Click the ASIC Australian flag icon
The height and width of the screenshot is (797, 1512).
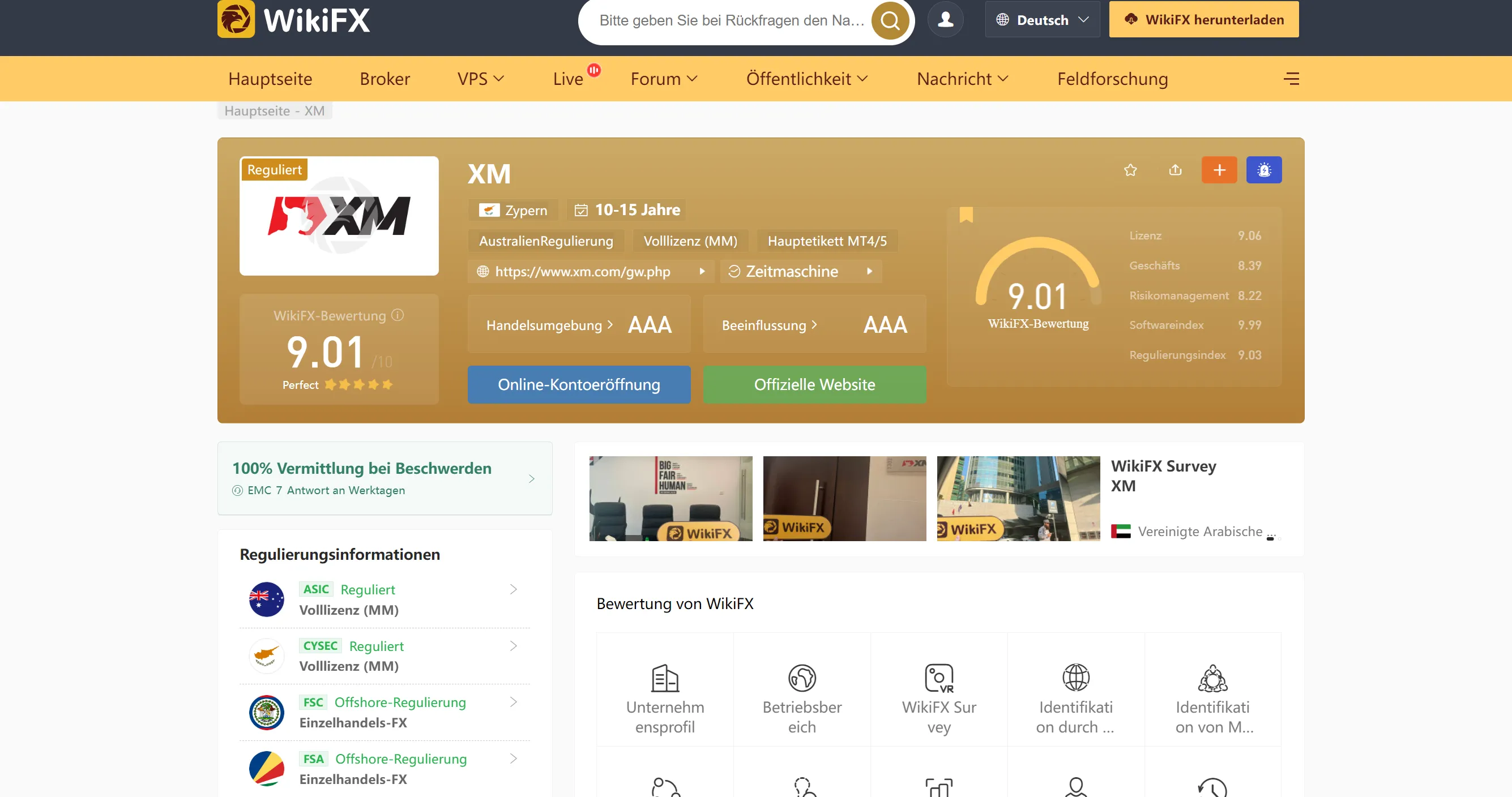pyautogui.click(x=267, y=599)
